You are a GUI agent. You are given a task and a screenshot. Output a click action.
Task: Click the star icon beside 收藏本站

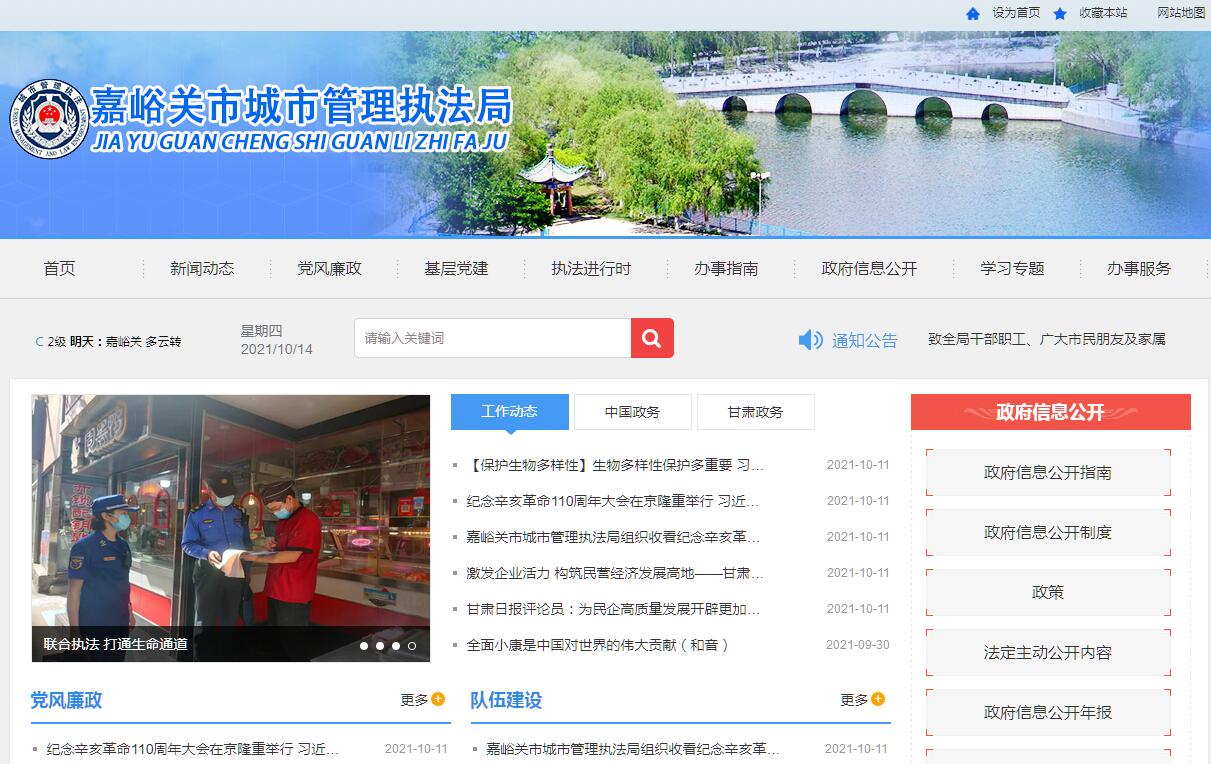point(1060,13)
